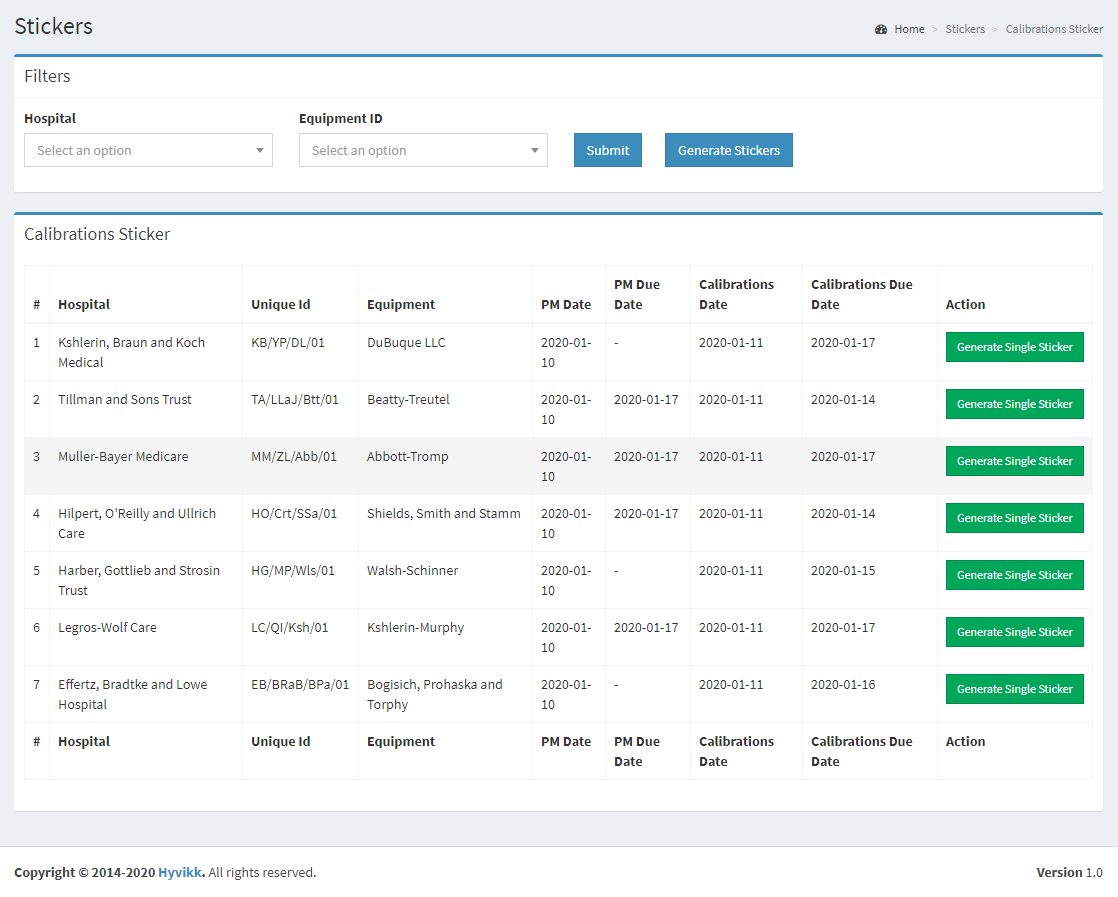Screen dimensions: 1118x897
Task: Click the PM Due Date header at top
Action: (637, 294)
